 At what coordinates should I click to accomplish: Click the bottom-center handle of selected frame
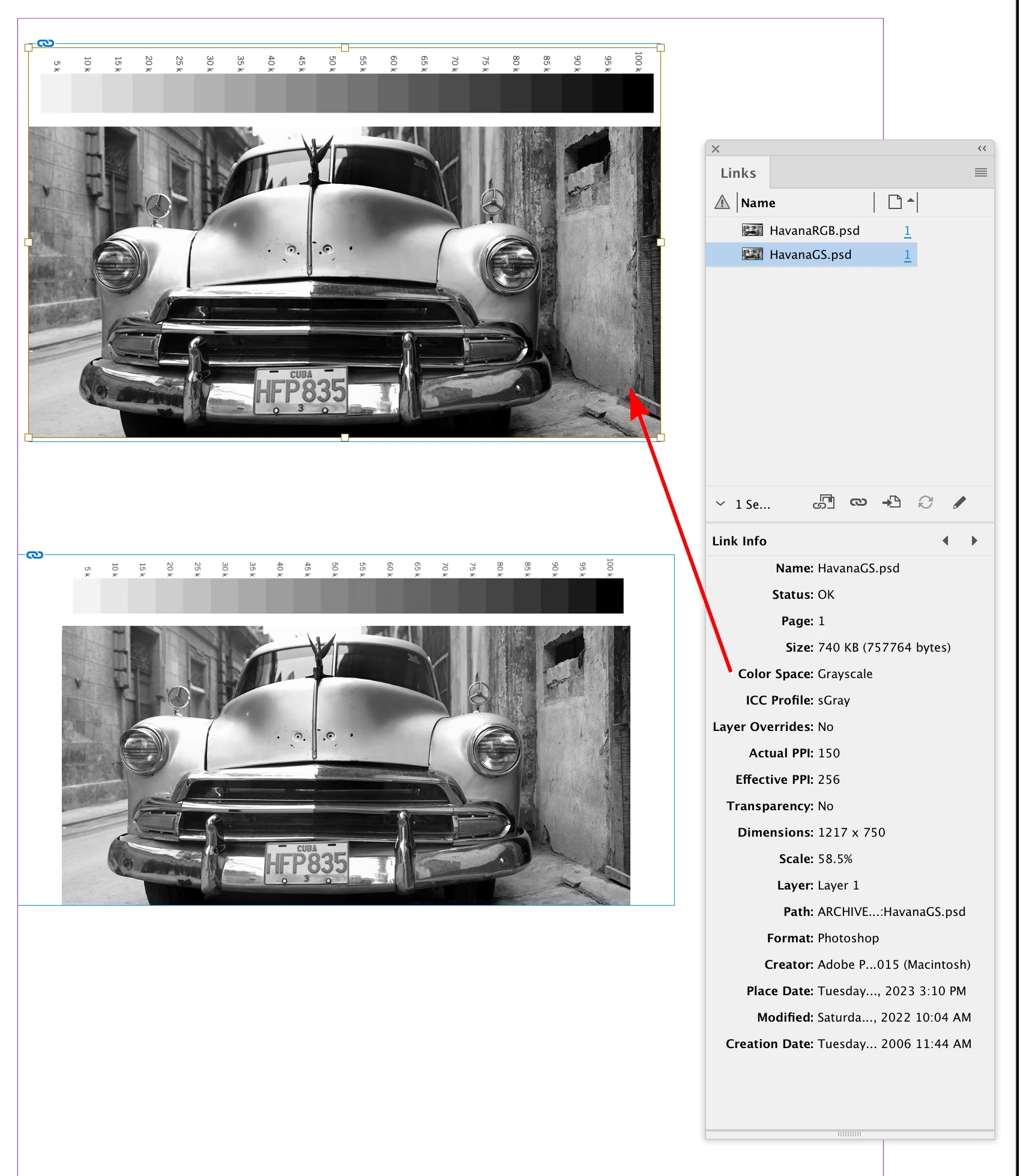pos(345,438)
